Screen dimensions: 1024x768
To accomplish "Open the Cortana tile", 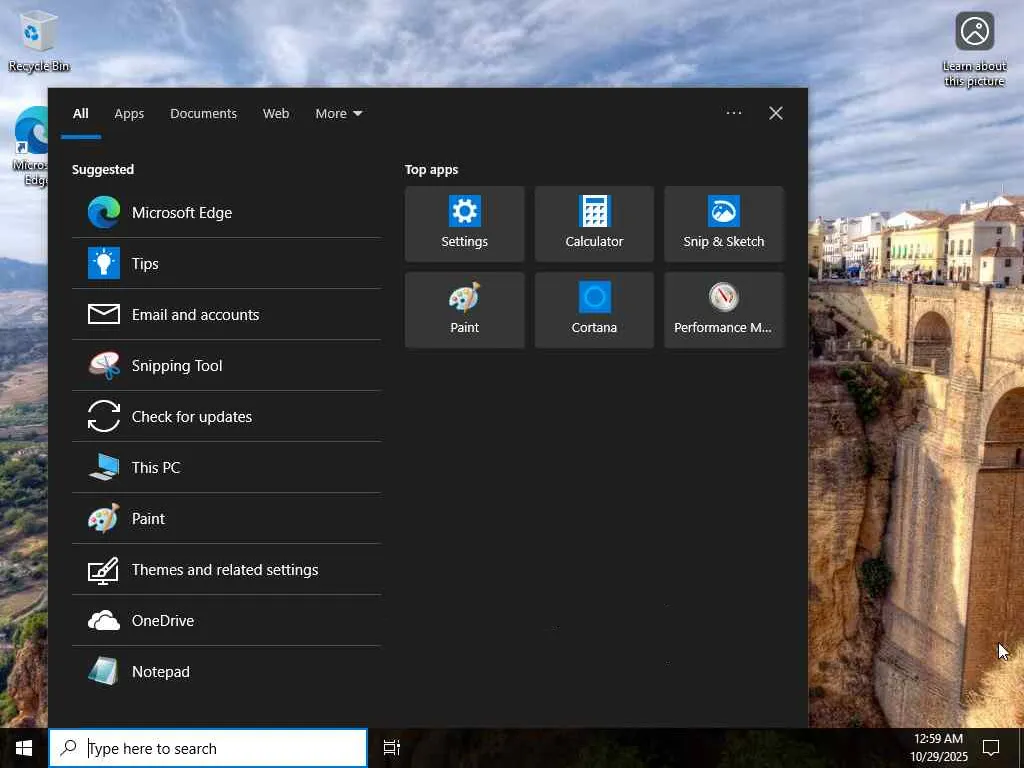I will pos(594,310).
